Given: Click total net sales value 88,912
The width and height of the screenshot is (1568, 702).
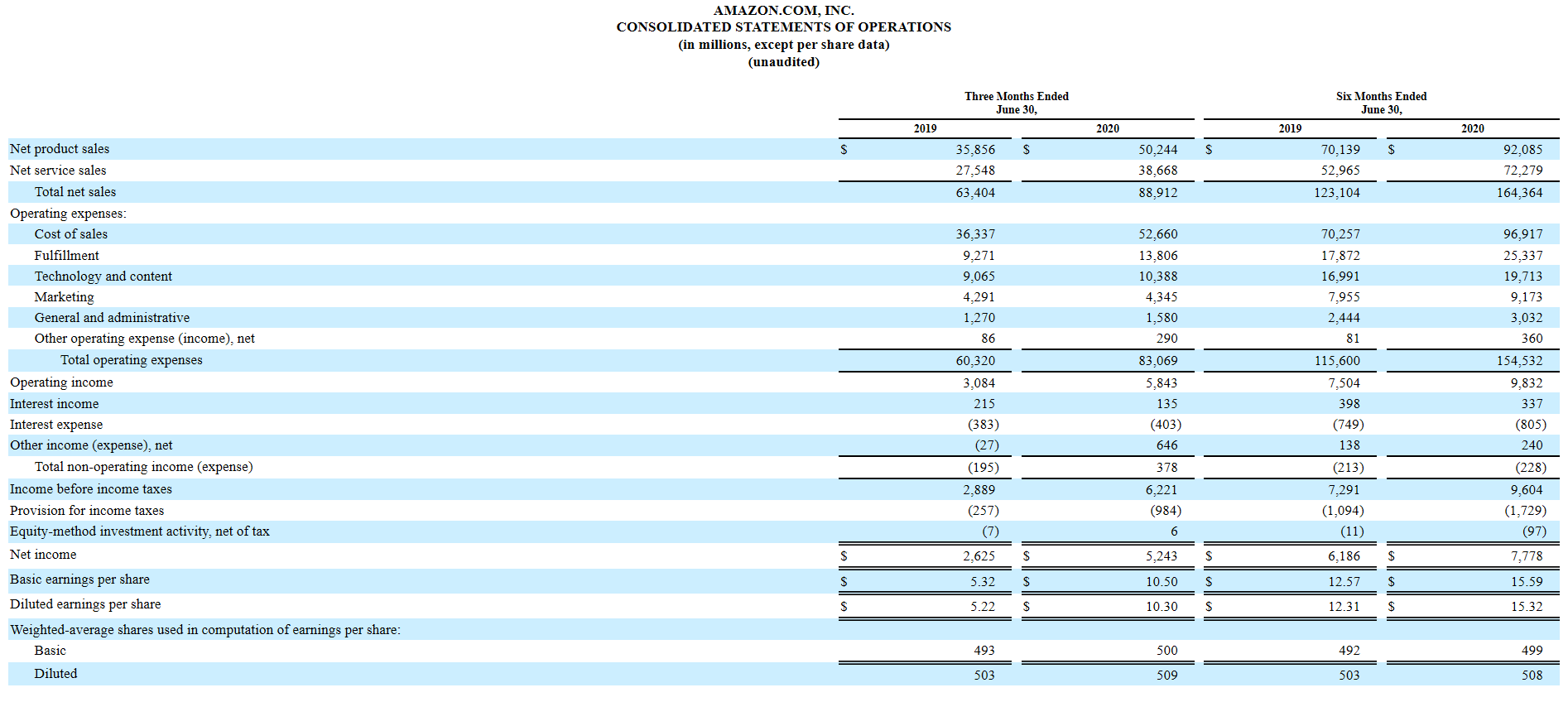Looking at the screenshot, I should pyautogui.click(x=1157, y=193).
